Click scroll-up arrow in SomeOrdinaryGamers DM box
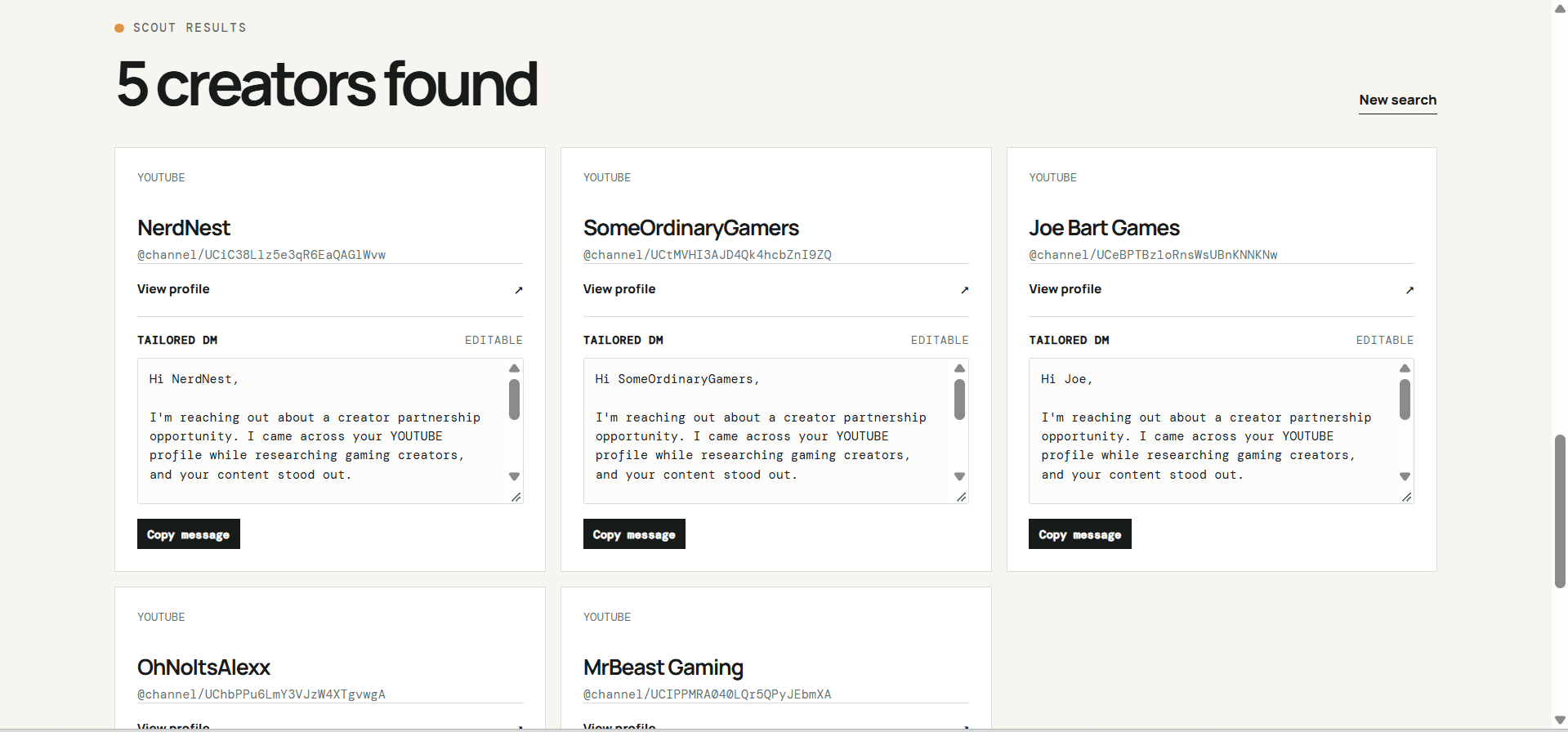 pos(959,368)
